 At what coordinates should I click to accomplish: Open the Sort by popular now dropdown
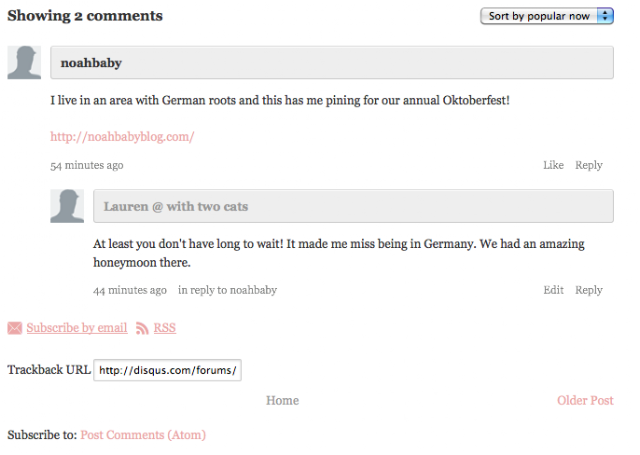[547, 16]
